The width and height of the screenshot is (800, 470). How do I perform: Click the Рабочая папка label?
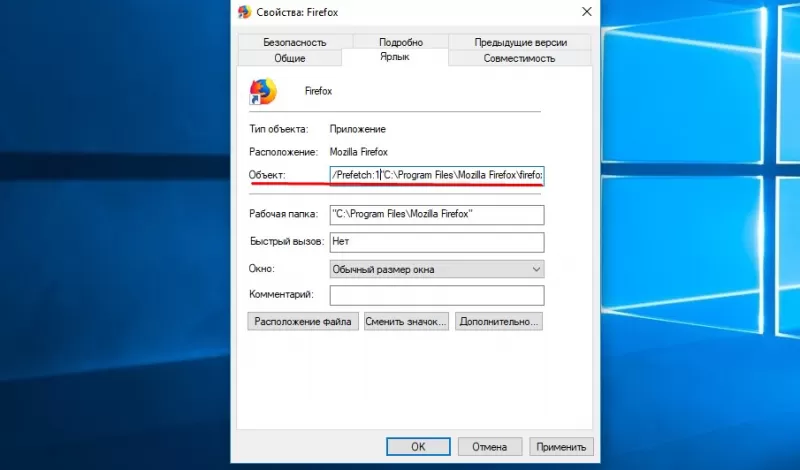click(x=283, y=214)
